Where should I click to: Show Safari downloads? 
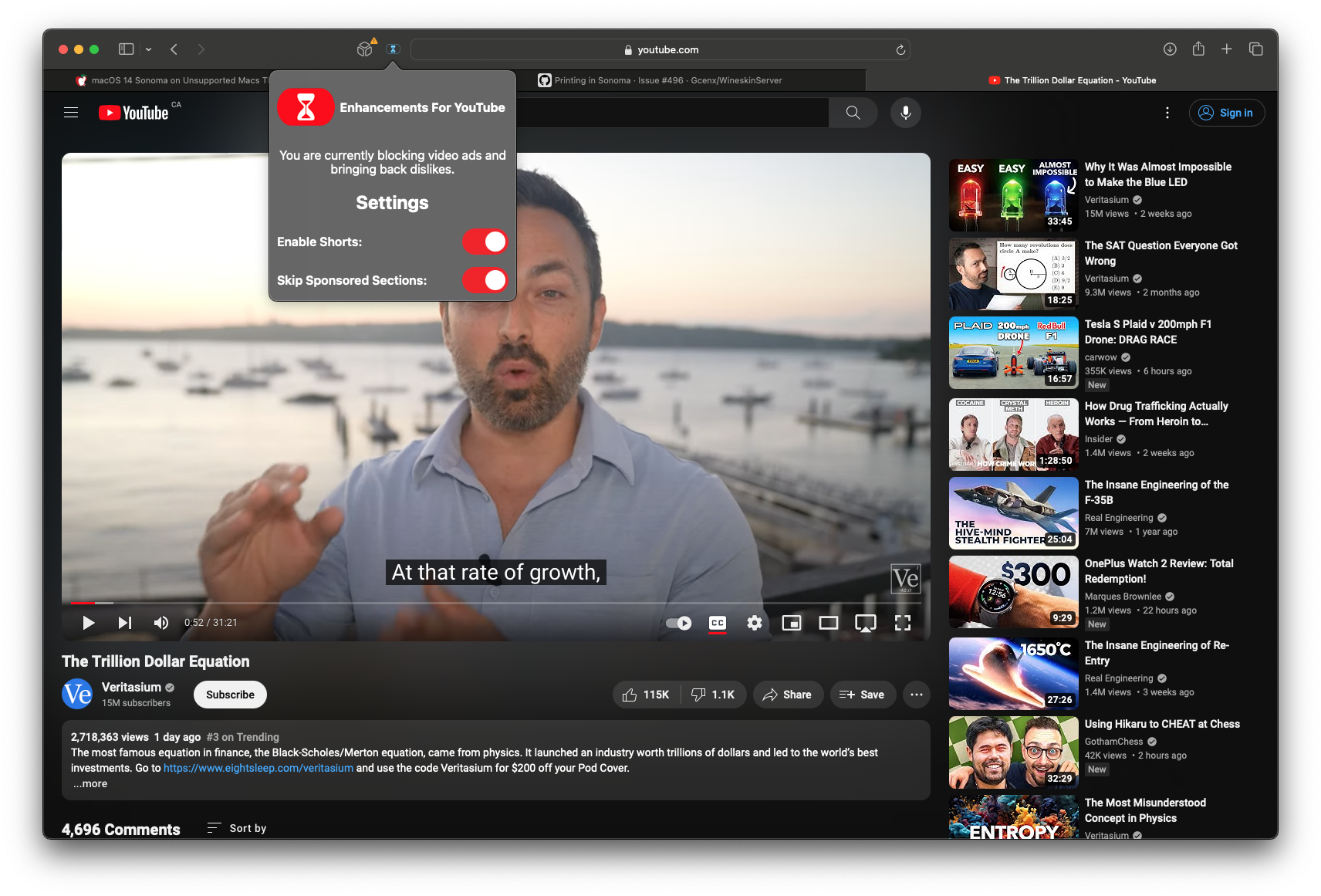[x=1170, y=49]
